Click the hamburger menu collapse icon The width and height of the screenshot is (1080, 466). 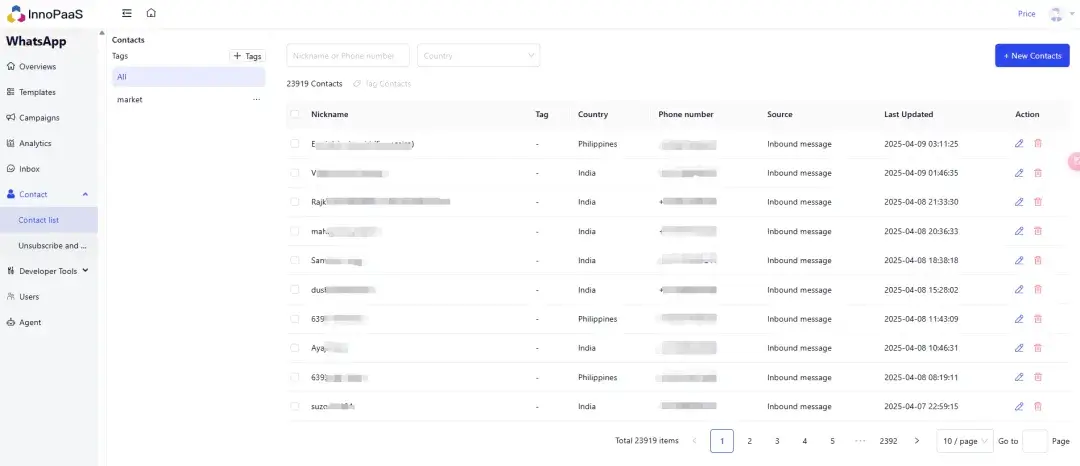(126, 13)
